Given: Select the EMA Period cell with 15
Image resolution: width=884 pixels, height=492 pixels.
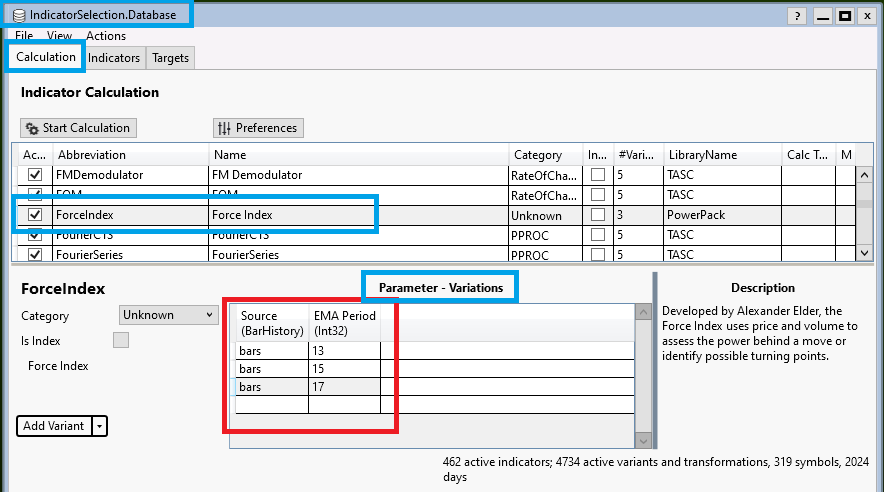Looking at the screenshot, I should (x=345, y=368).
